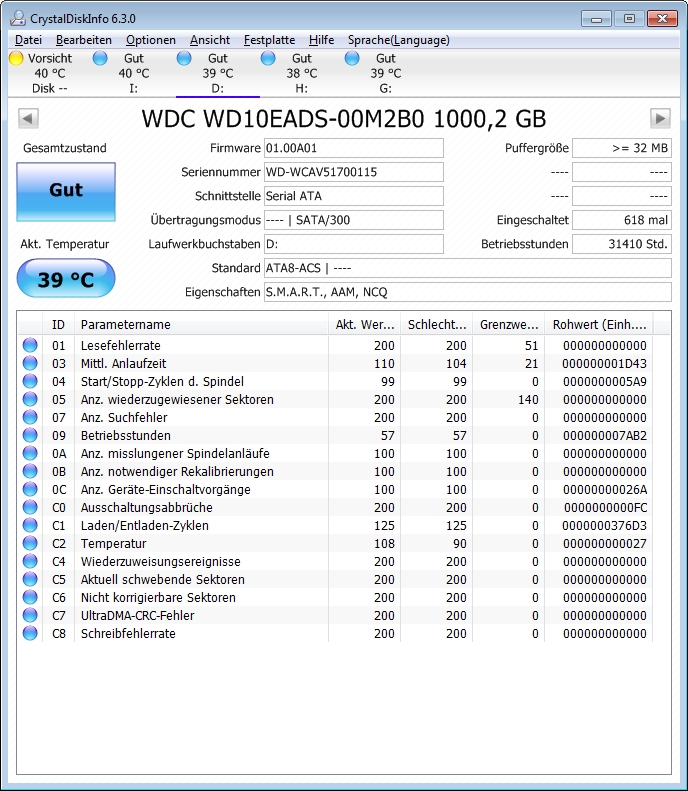Open the Bearbeiten menu
This screenshot has height=791, width=688.
pyautogui.click(x=84, y=40)
